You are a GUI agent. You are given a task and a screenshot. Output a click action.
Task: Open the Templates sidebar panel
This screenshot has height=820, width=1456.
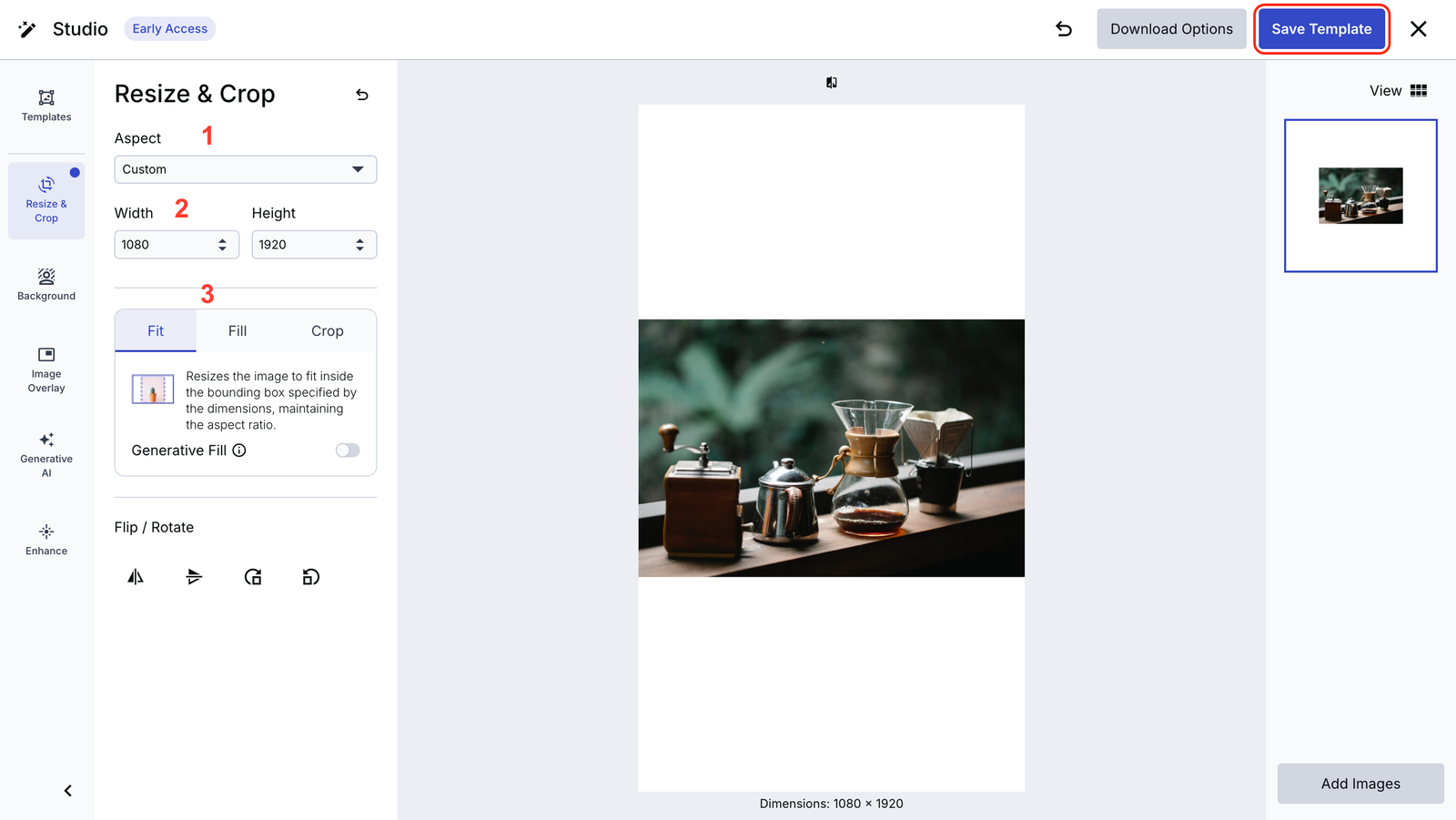46,106
